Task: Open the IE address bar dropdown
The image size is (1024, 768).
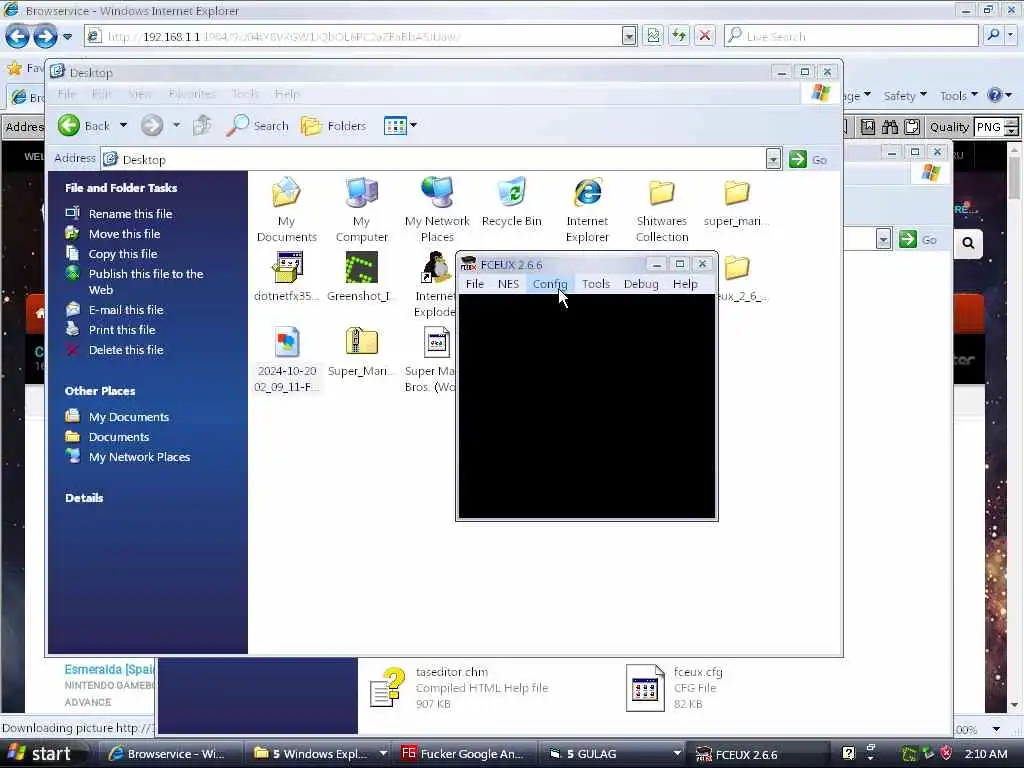Action: coord(629,36)
